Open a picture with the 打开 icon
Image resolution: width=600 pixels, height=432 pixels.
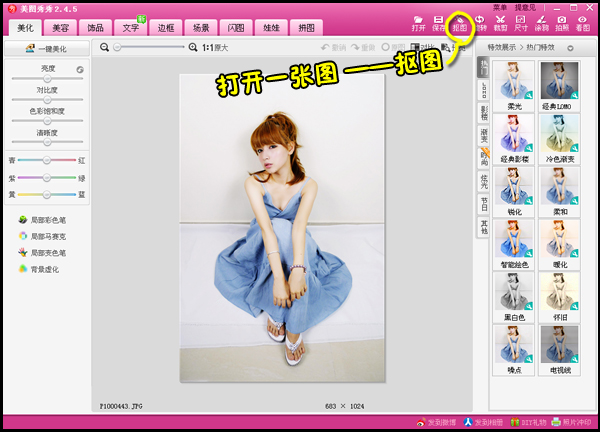(418, 23)
